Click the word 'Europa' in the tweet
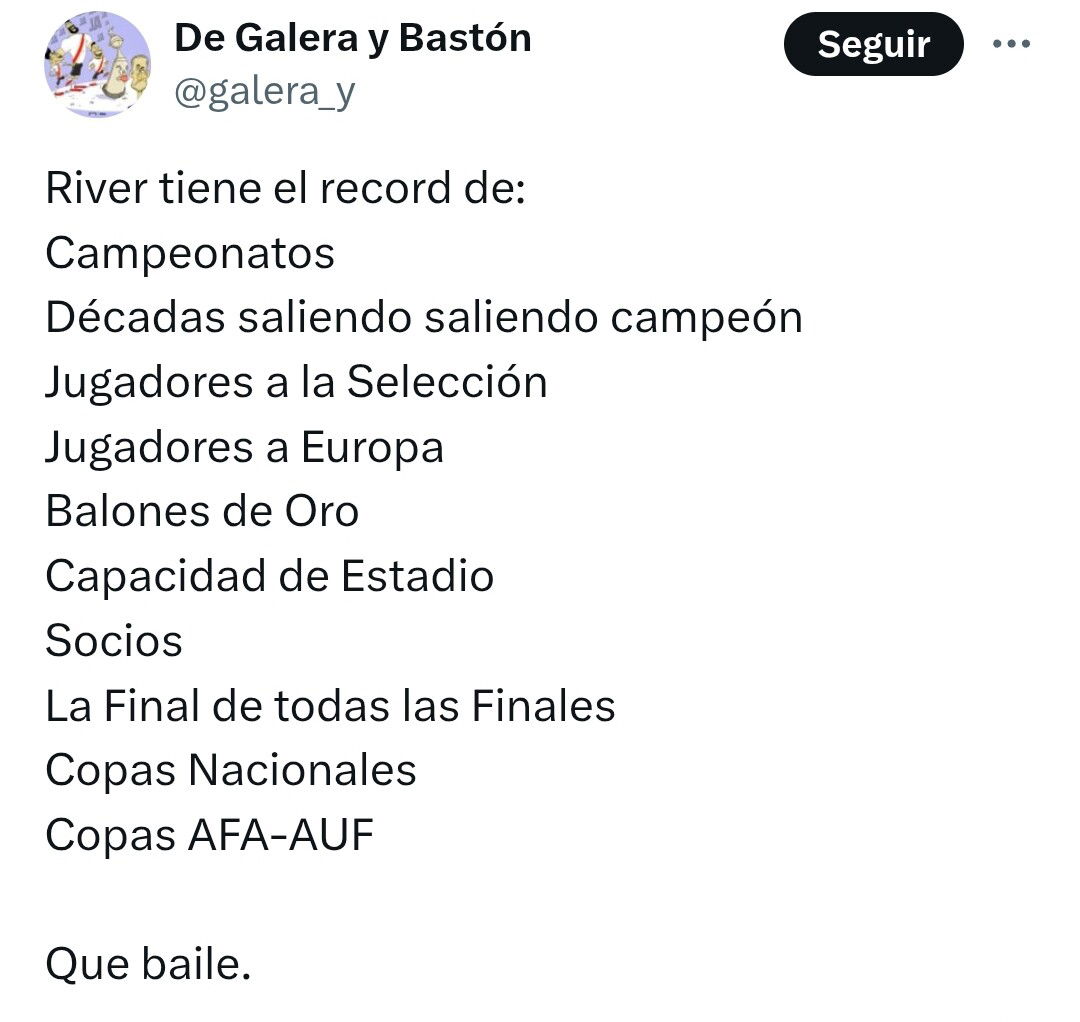 tap(372, 448)
